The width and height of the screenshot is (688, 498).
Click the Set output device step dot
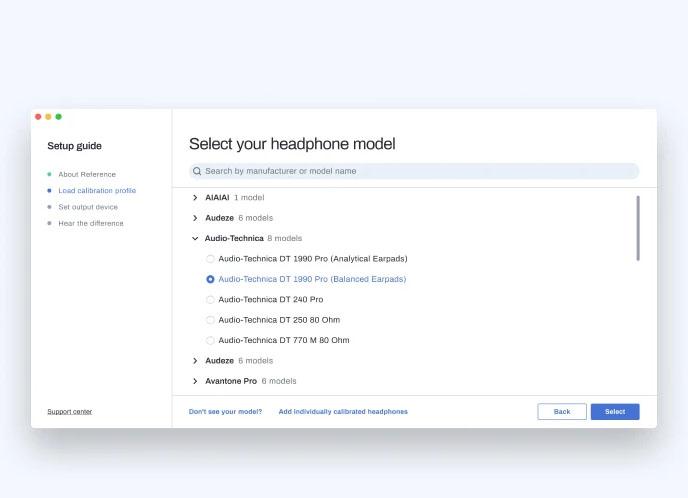(x=49, y=207)
